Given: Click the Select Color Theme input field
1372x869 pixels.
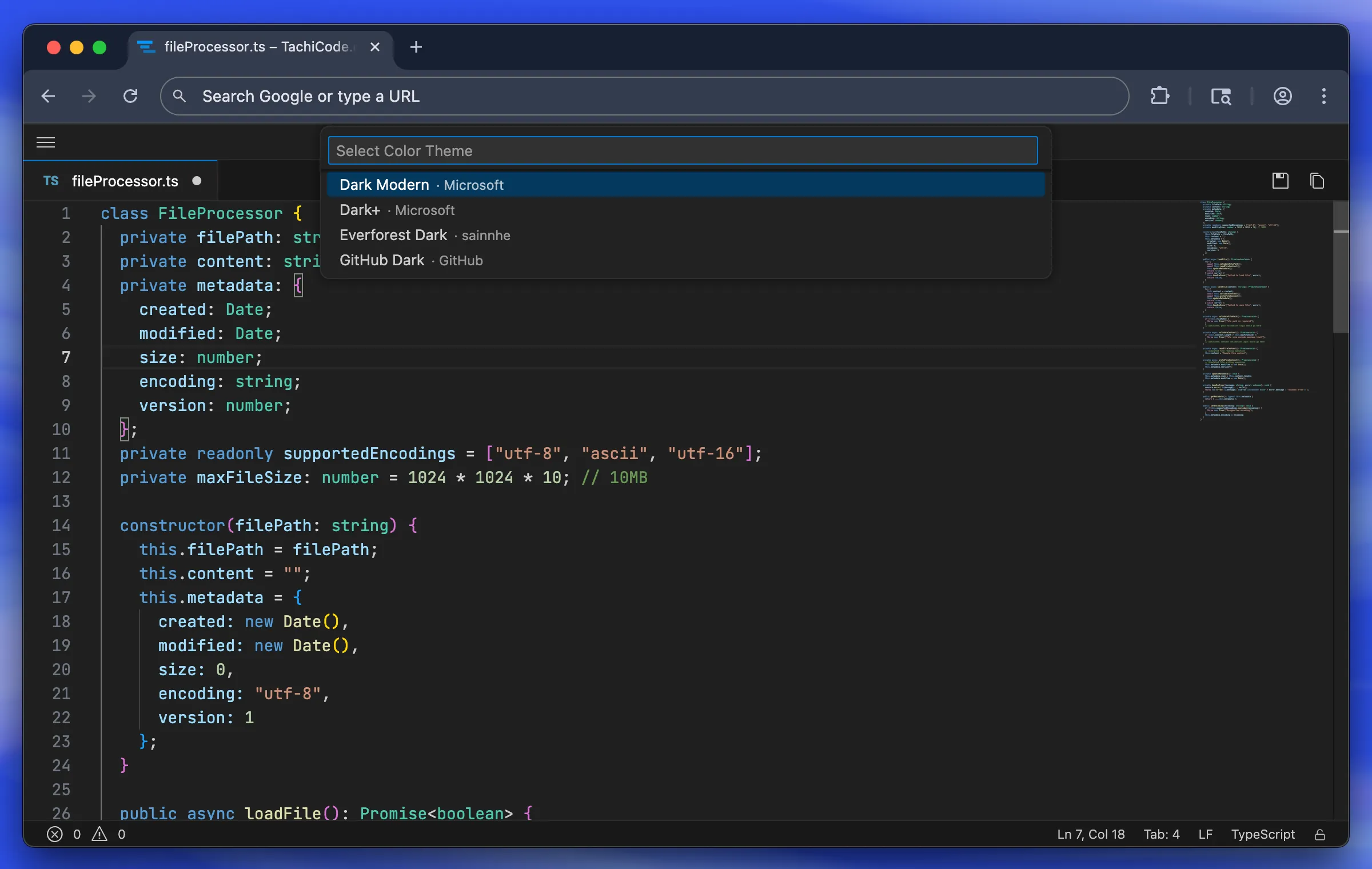Looking at the screenshot, I should coord(683,151).
